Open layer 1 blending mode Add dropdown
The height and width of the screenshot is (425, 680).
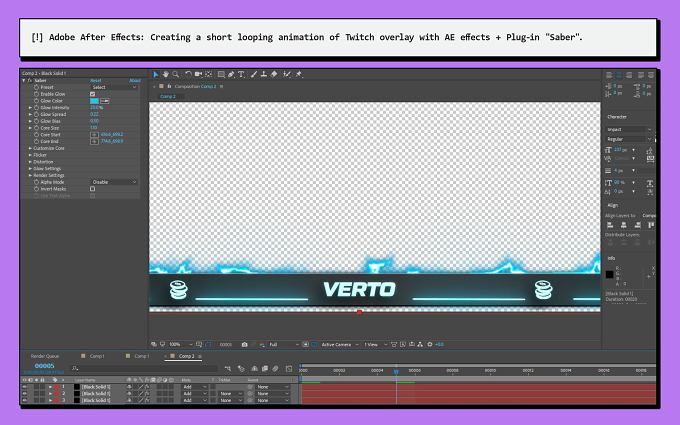194,387
